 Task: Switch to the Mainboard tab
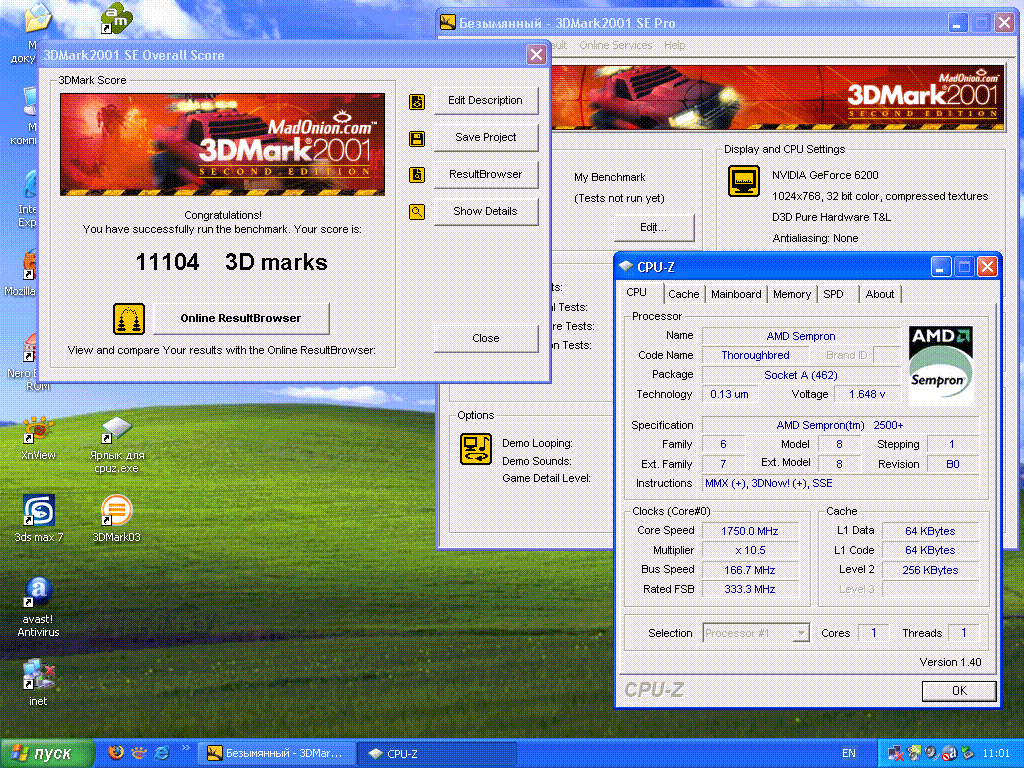tap(736, 295)
